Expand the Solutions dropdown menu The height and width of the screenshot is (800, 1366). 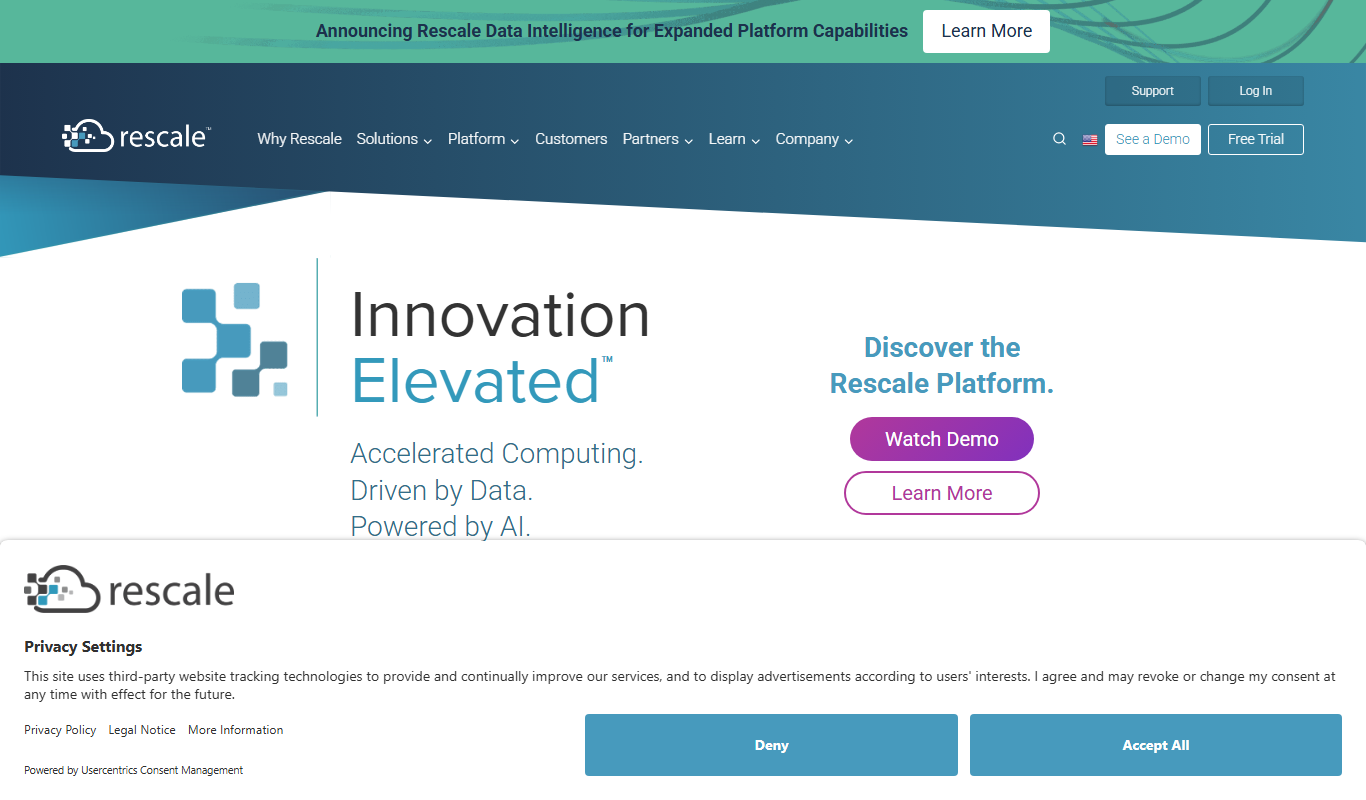(x=394, y=139)
